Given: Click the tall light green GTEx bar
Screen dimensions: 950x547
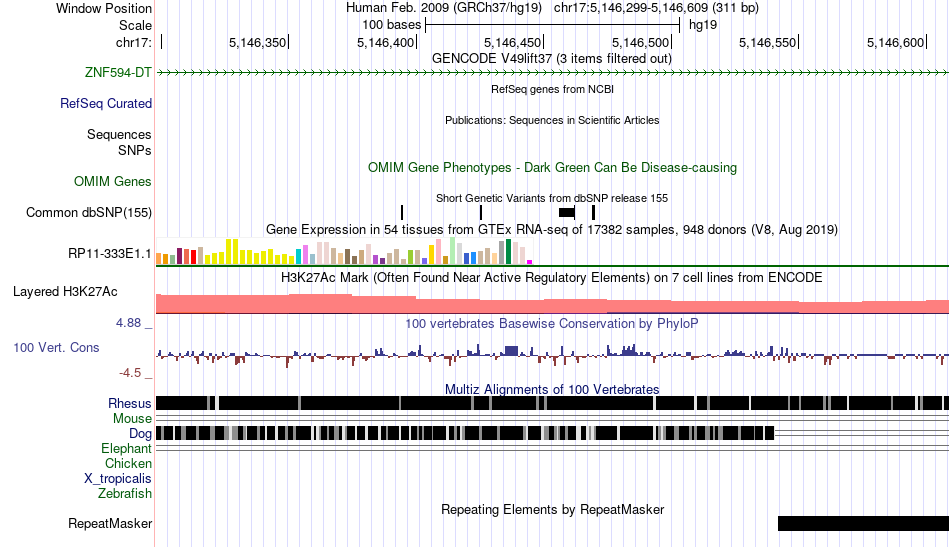Looking at the screenshot, I should [x=452, y=251].
